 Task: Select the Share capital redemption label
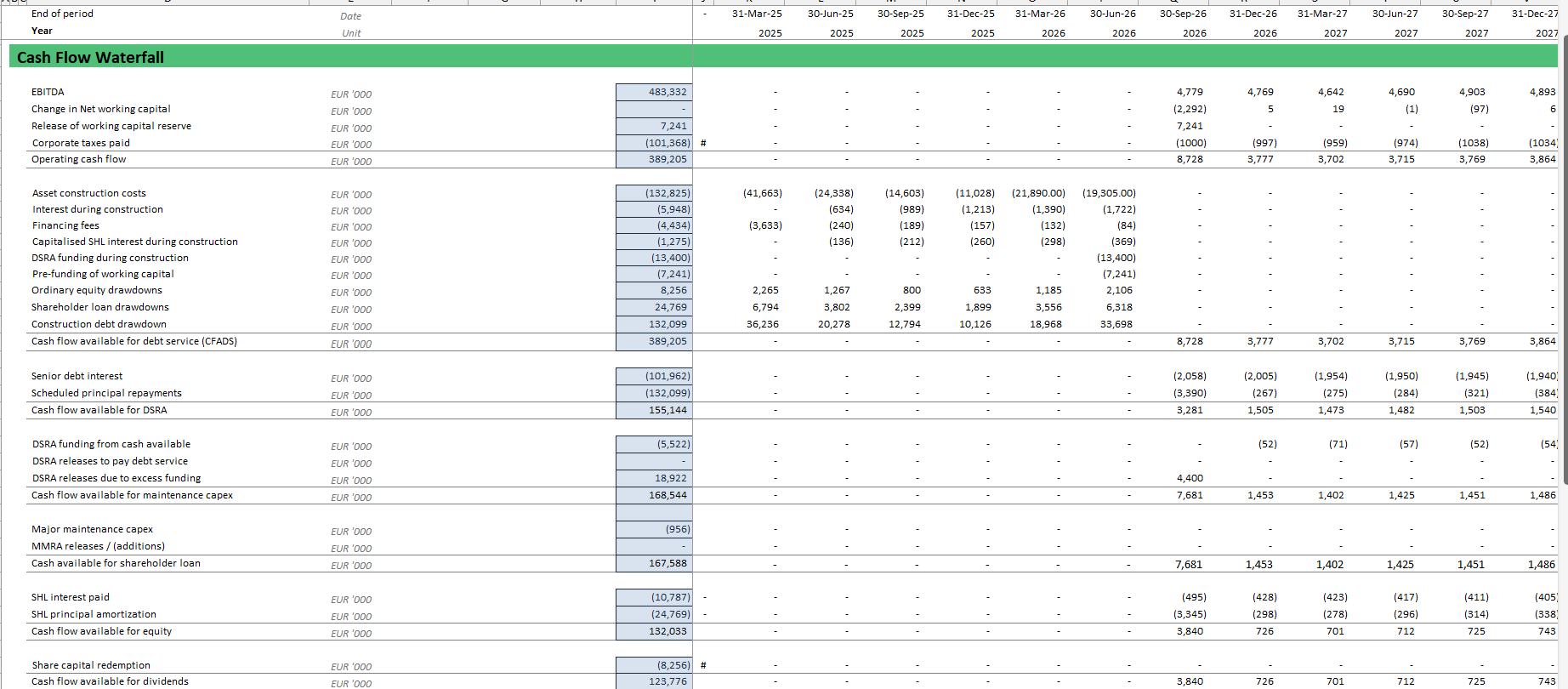91,665
